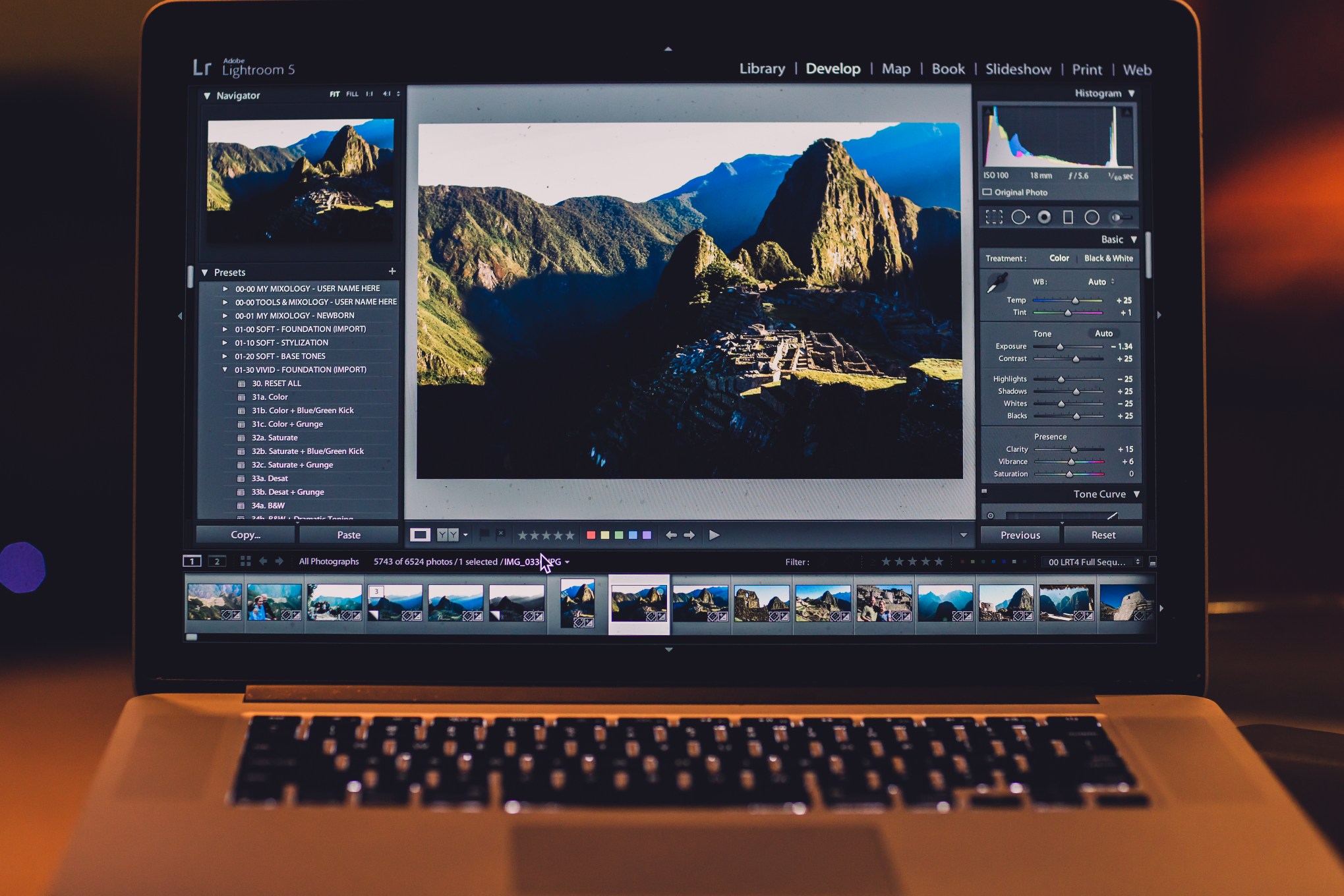Image resolution: width=1344 pixels, height=896 pixels.
Task: Set treatment to Black & White
Action: 1108,258
